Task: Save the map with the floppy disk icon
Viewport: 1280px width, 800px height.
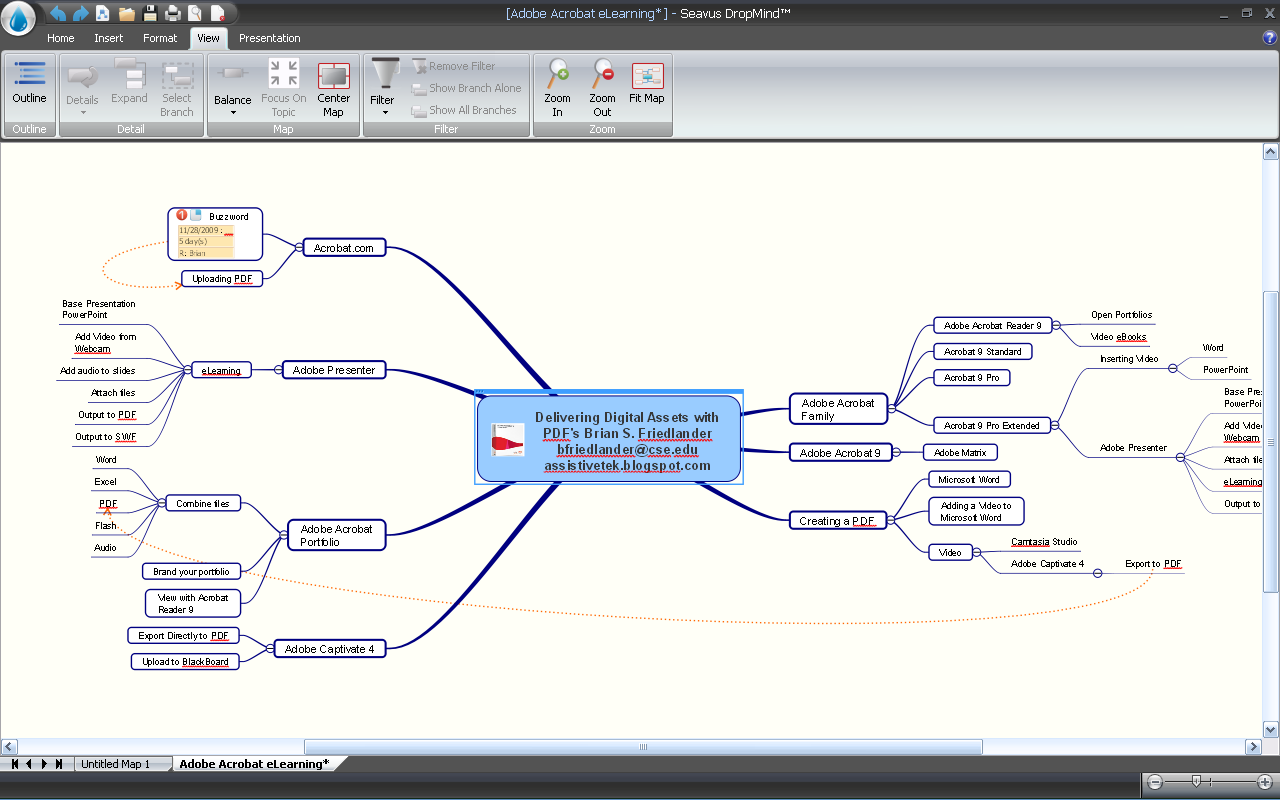Action: 150,13
